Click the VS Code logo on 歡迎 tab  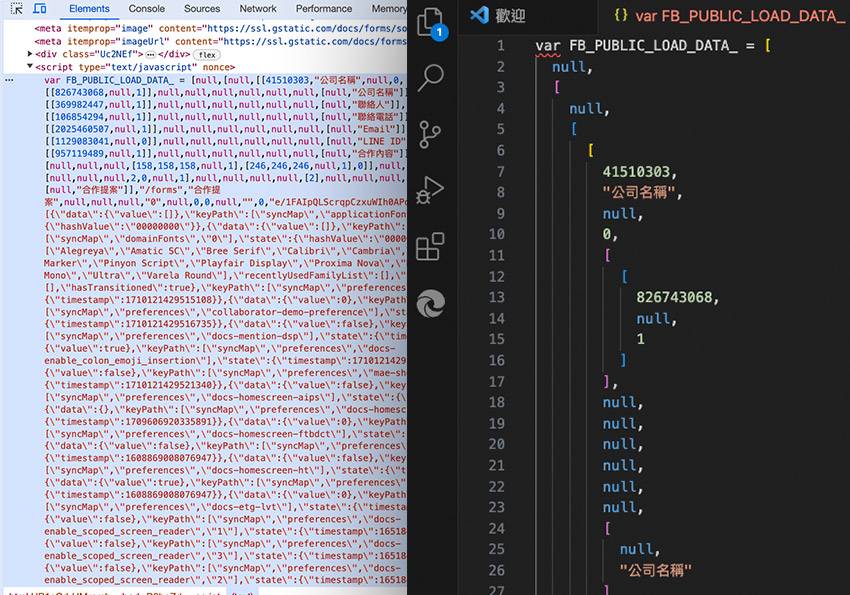(479, 15)
